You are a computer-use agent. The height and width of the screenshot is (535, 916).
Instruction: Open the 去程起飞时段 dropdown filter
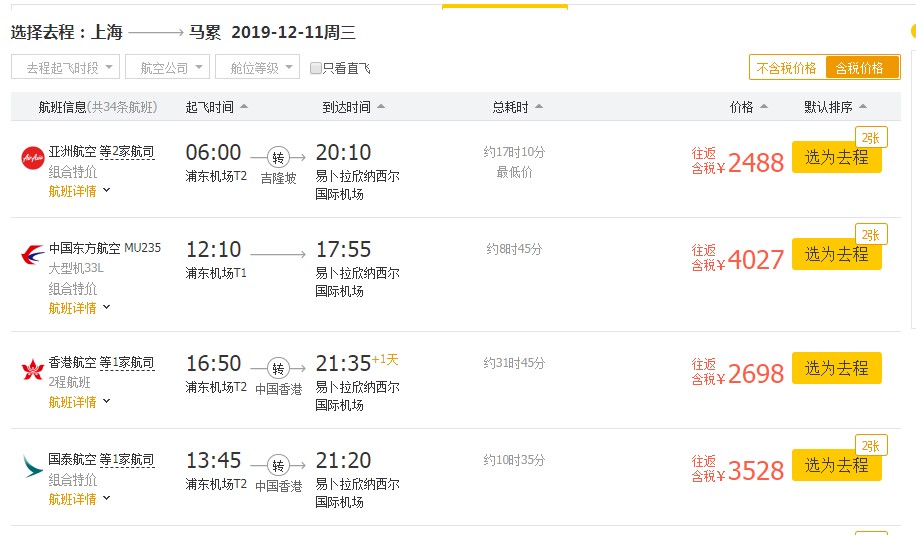tap(65, 68)
